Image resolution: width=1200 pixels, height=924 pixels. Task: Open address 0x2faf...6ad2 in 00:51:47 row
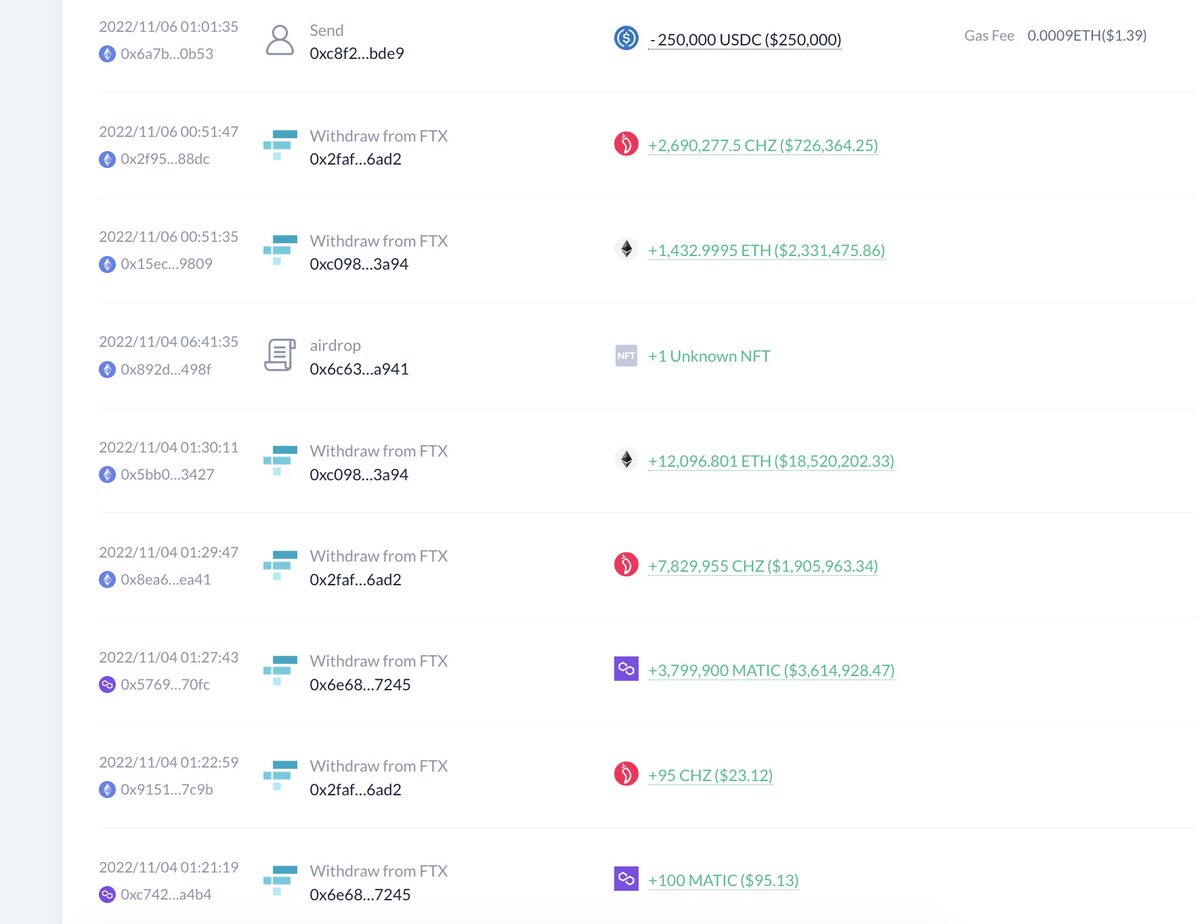[x=356, y=158]
